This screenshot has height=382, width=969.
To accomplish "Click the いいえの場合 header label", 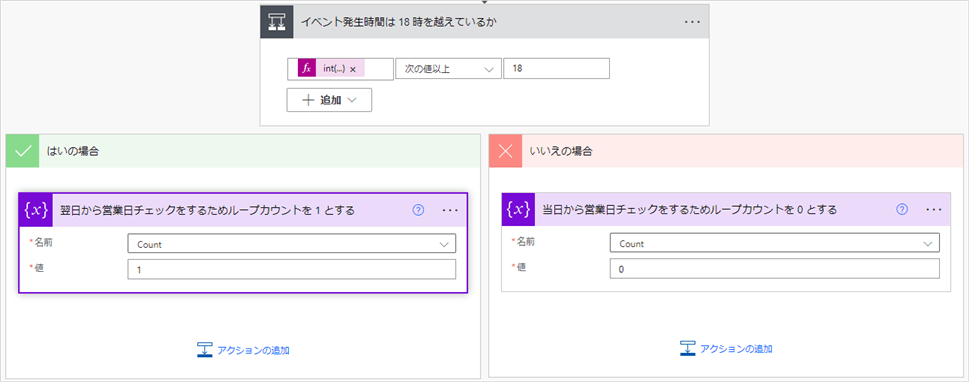I will (x=562, y=151).
